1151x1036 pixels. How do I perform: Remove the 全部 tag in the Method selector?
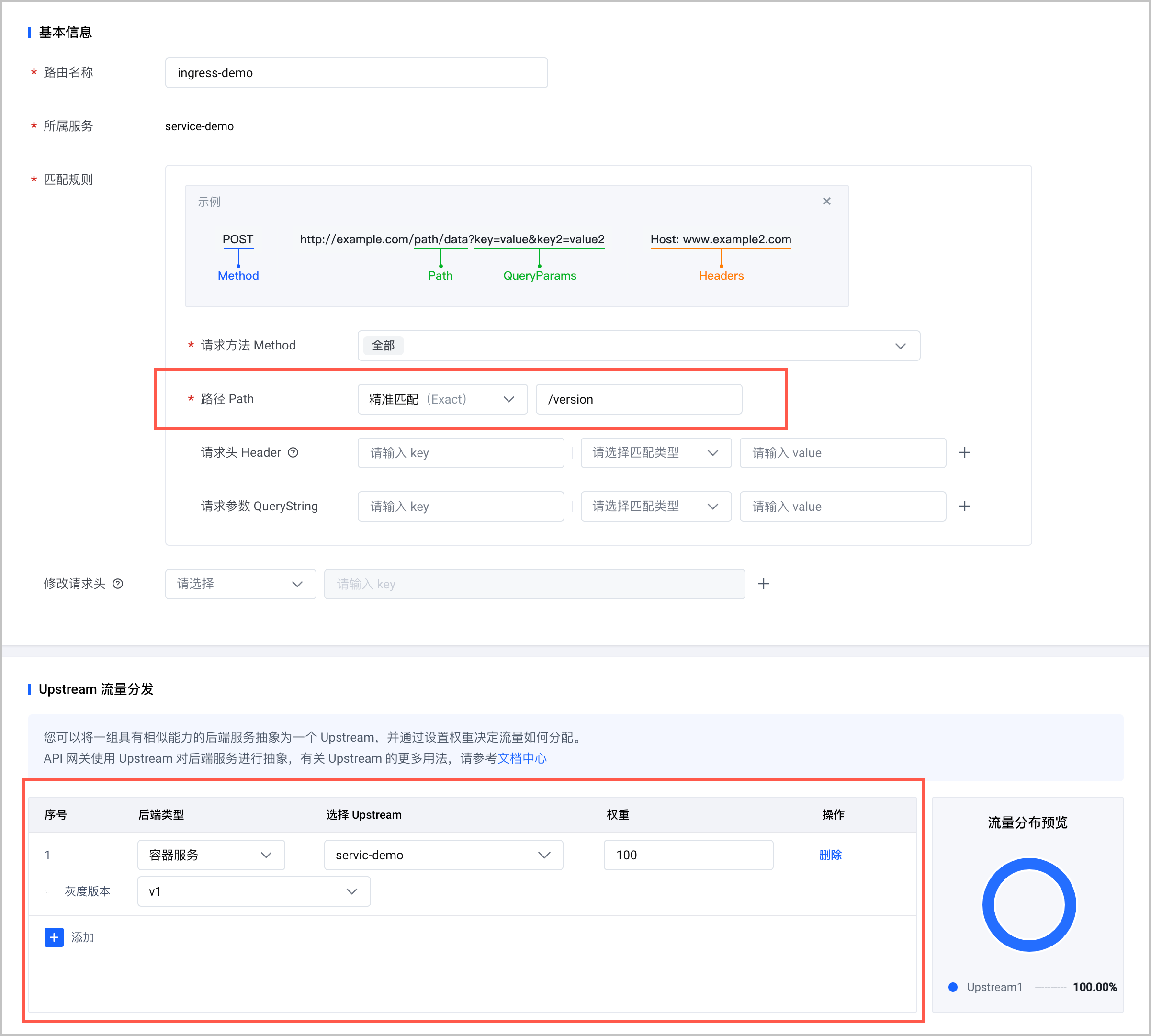tap(383, 346)
